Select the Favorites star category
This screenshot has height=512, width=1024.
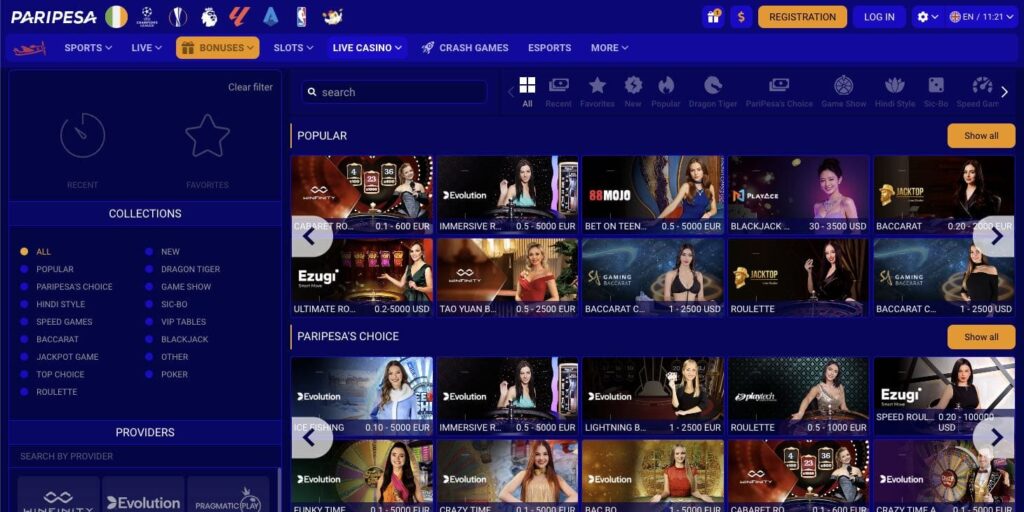[x=597, y=92]
